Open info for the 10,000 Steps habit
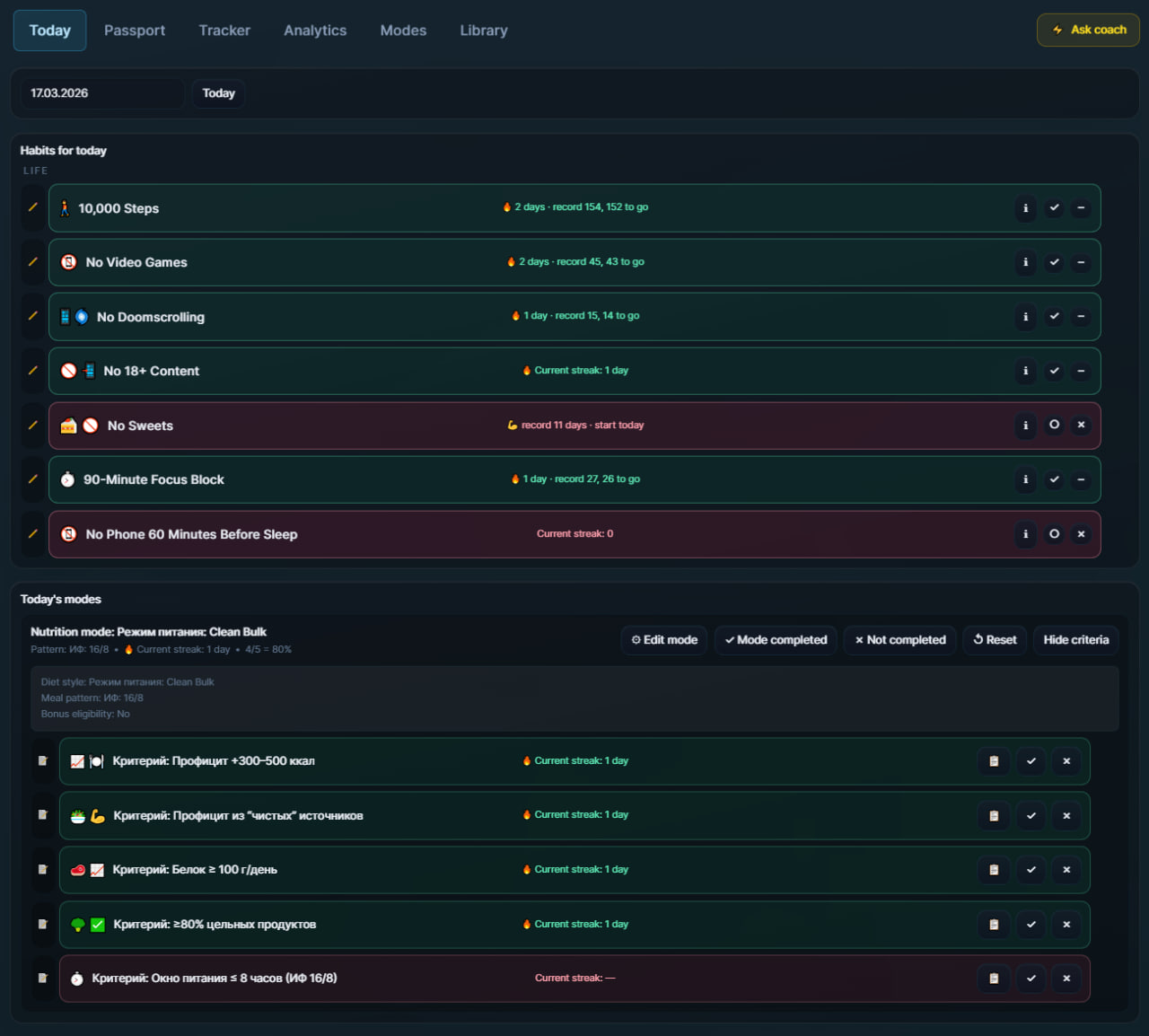 1025,208
